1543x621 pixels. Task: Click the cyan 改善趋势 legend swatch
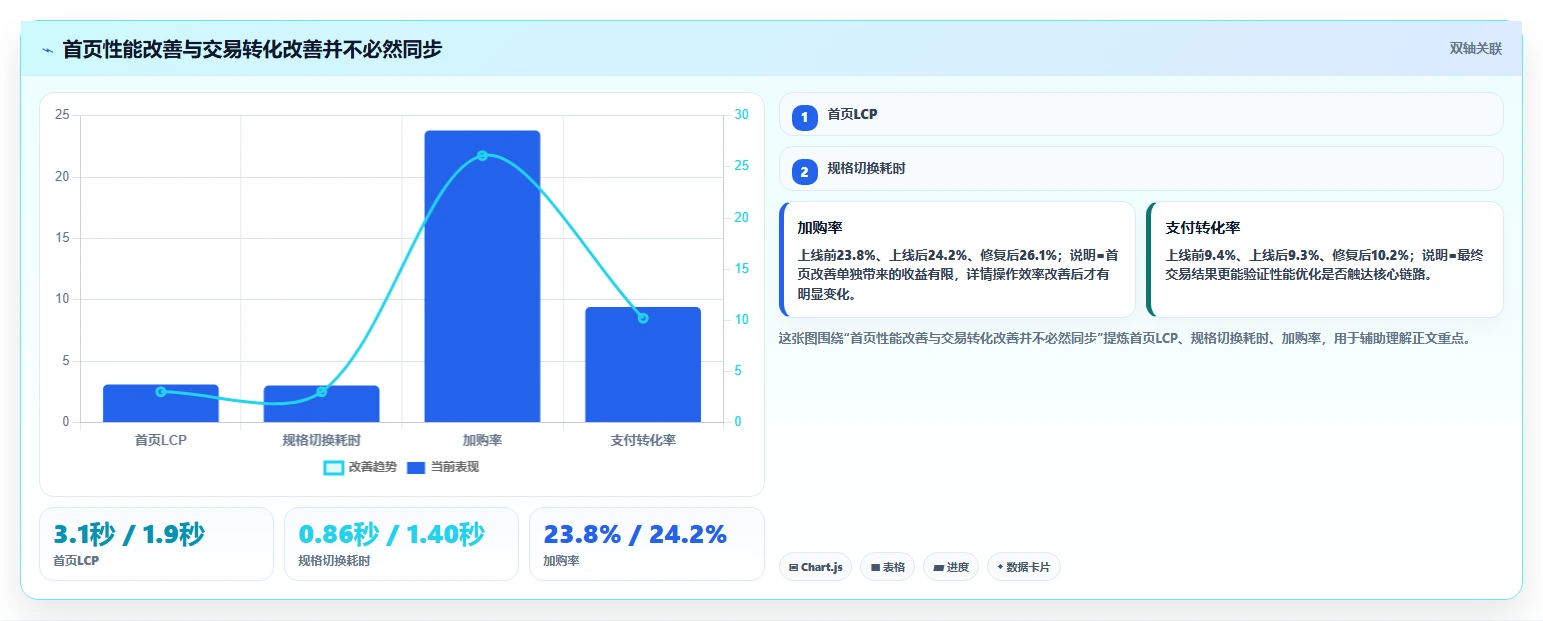[334, 467]
